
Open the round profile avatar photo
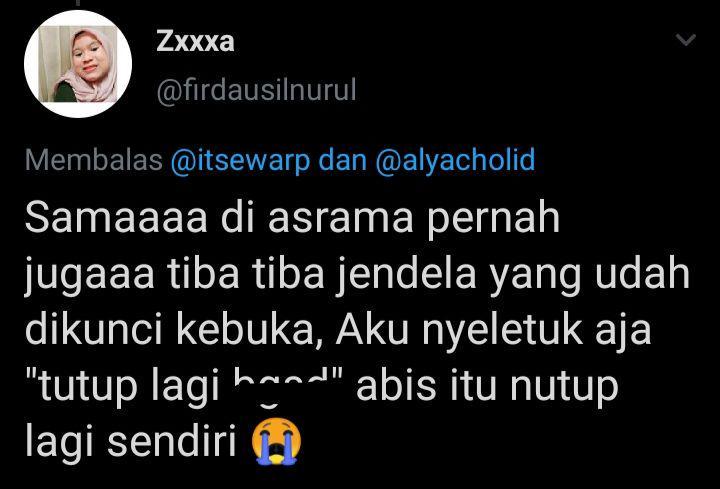78,64
